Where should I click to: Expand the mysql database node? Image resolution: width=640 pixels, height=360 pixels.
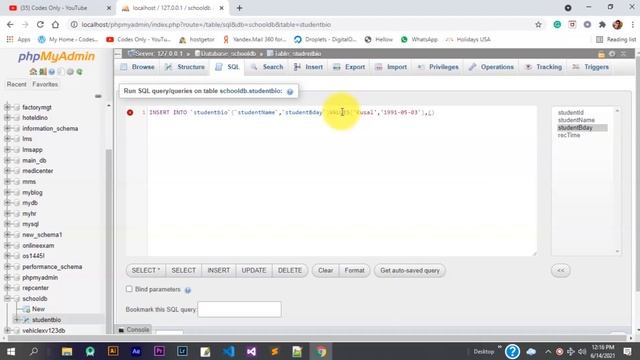tap(7, 224)
